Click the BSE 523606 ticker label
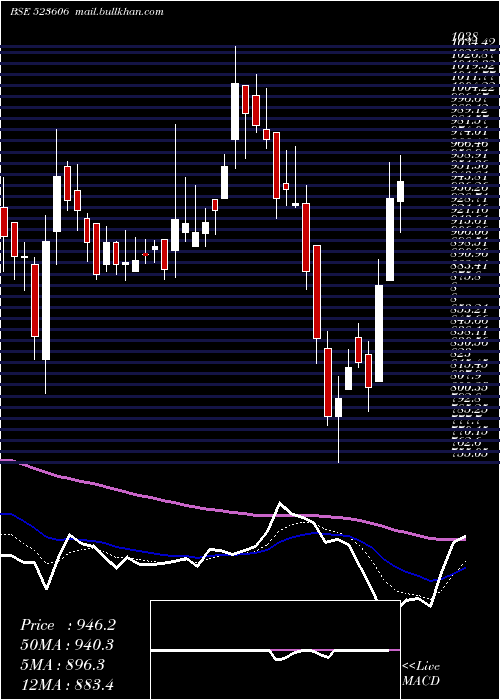 tap(39, 12)
